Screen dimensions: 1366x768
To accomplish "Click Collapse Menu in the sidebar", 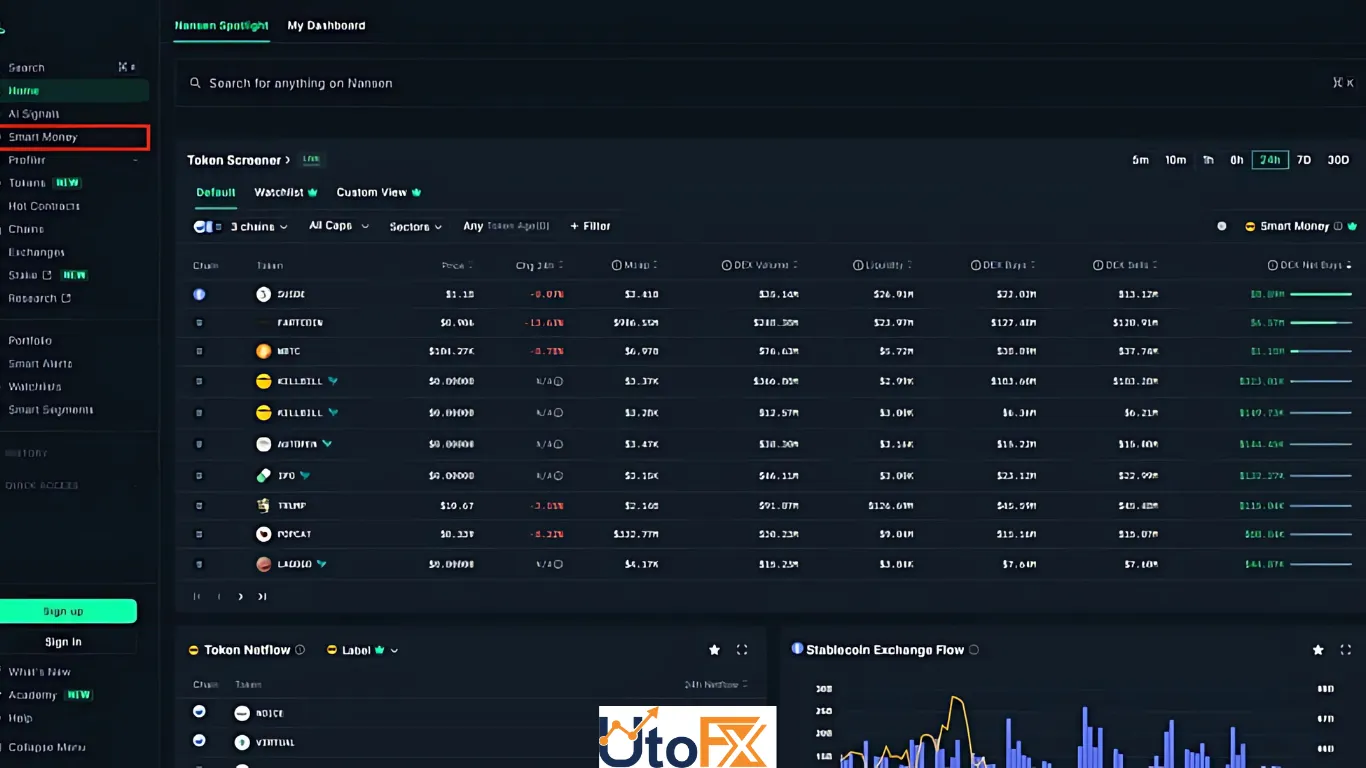I will pos(47,747).
